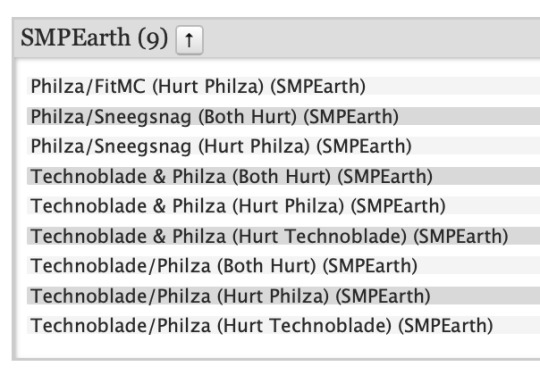540x375 pixels.
Task: Click "FitMC" in the first list row
Action: tap(120, 86)
